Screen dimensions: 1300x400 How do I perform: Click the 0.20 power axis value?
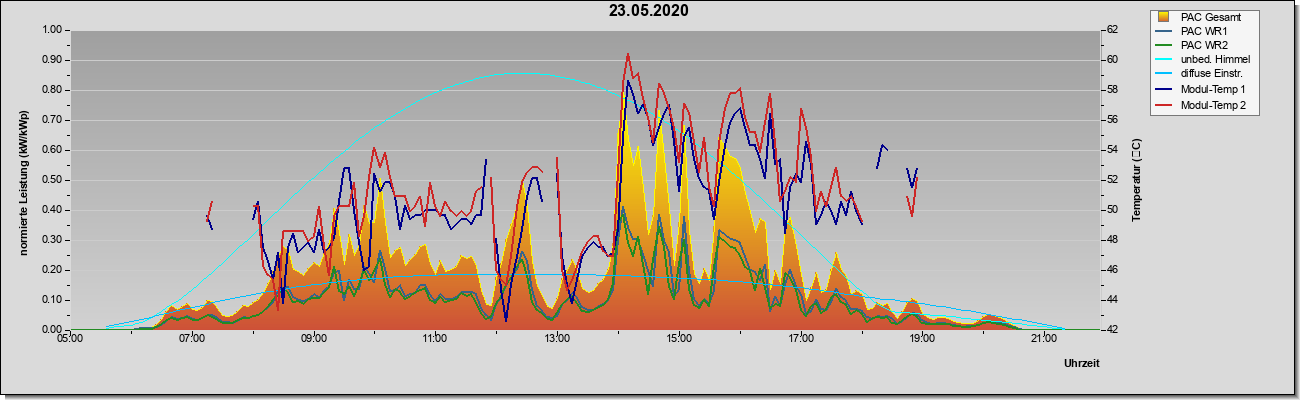tap(50, 270)
